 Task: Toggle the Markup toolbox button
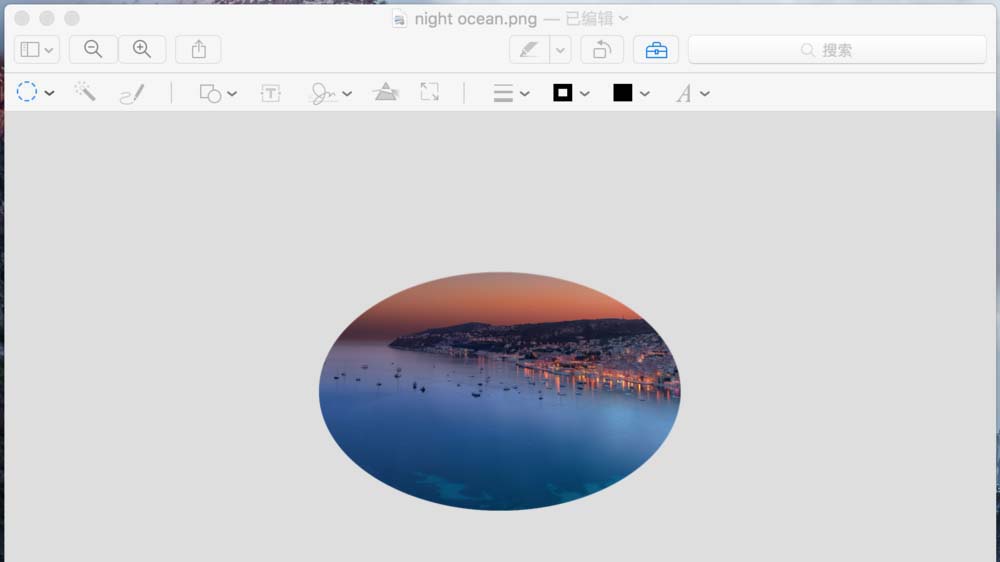(656, 50)
